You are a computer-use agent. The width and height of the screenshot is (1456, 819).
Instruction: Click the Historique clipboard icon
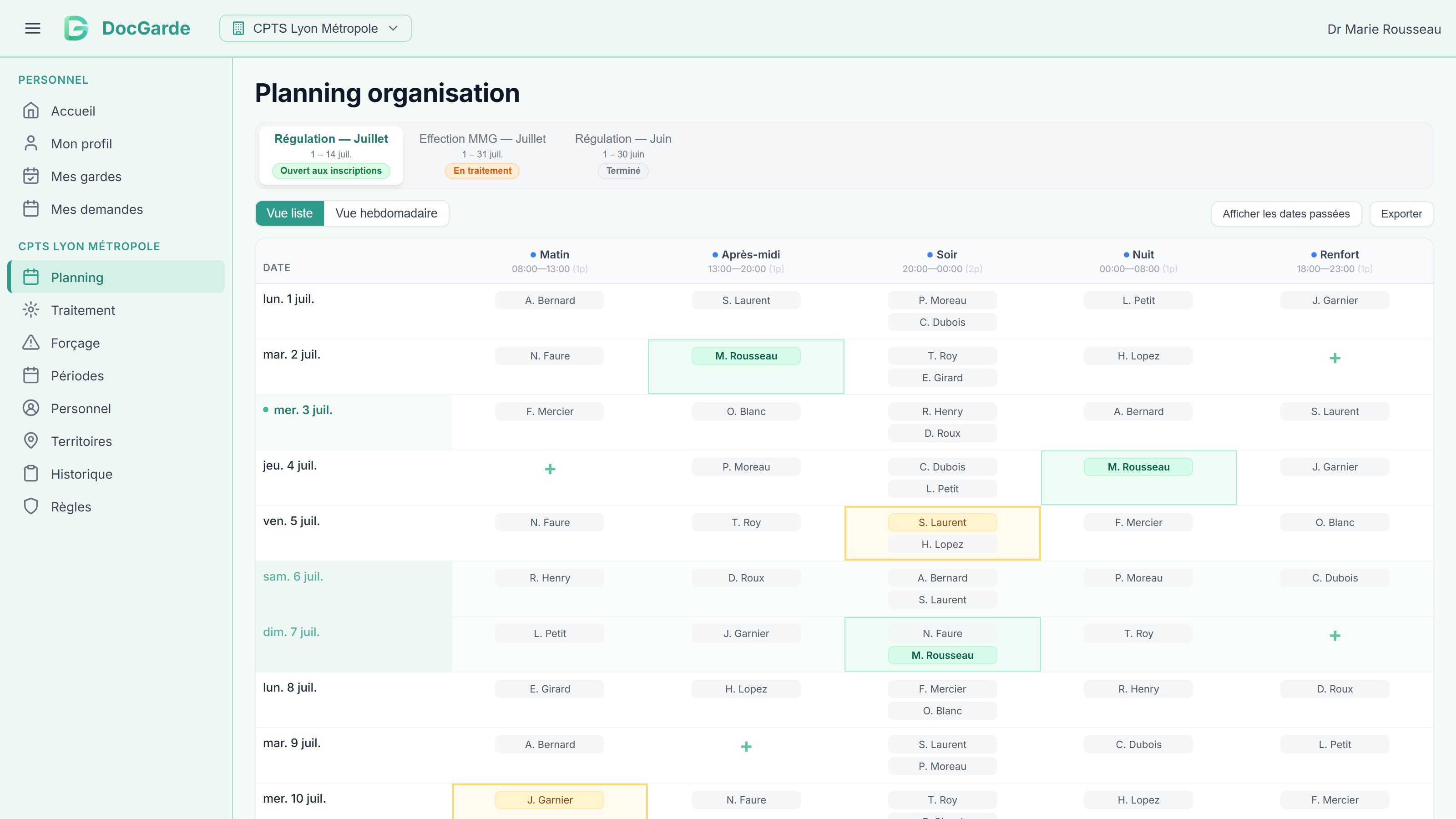tap(31, 474)
